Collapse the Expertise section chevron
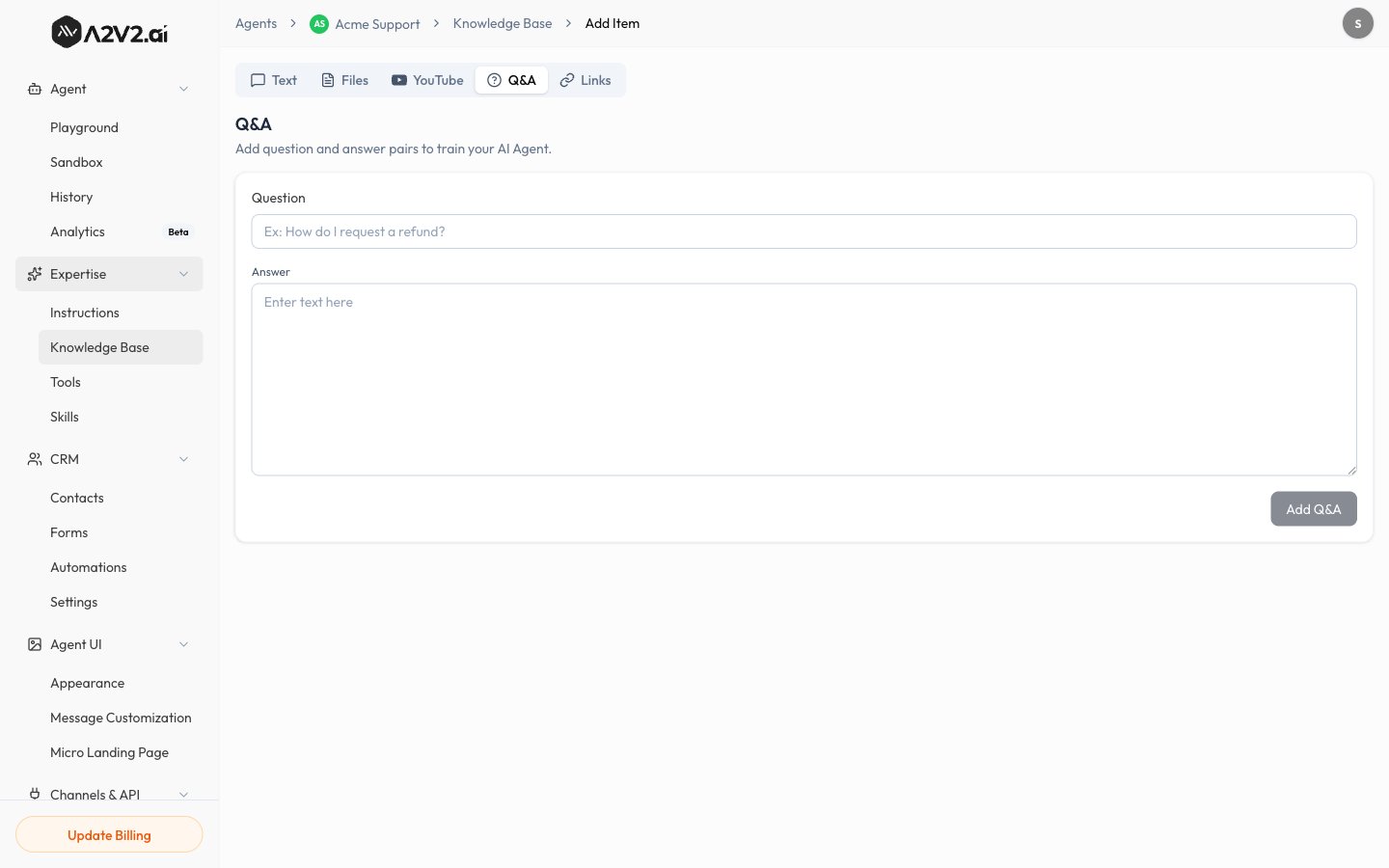Screen dimensions: 1389x868 coord(183,274)
